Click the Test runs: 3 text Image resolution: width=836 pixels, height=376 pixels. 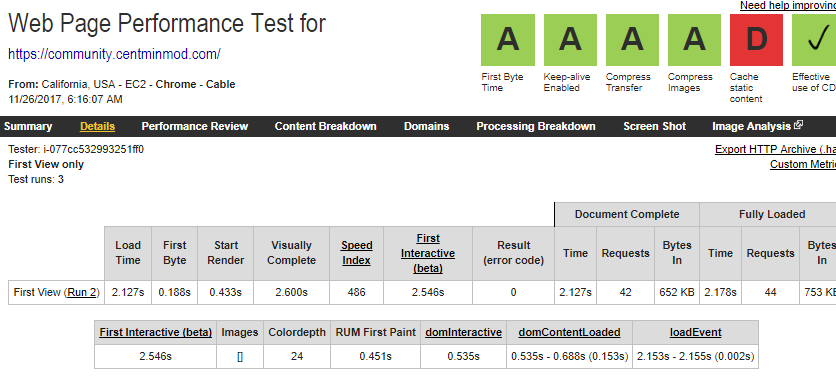click(x=36, y=179)
